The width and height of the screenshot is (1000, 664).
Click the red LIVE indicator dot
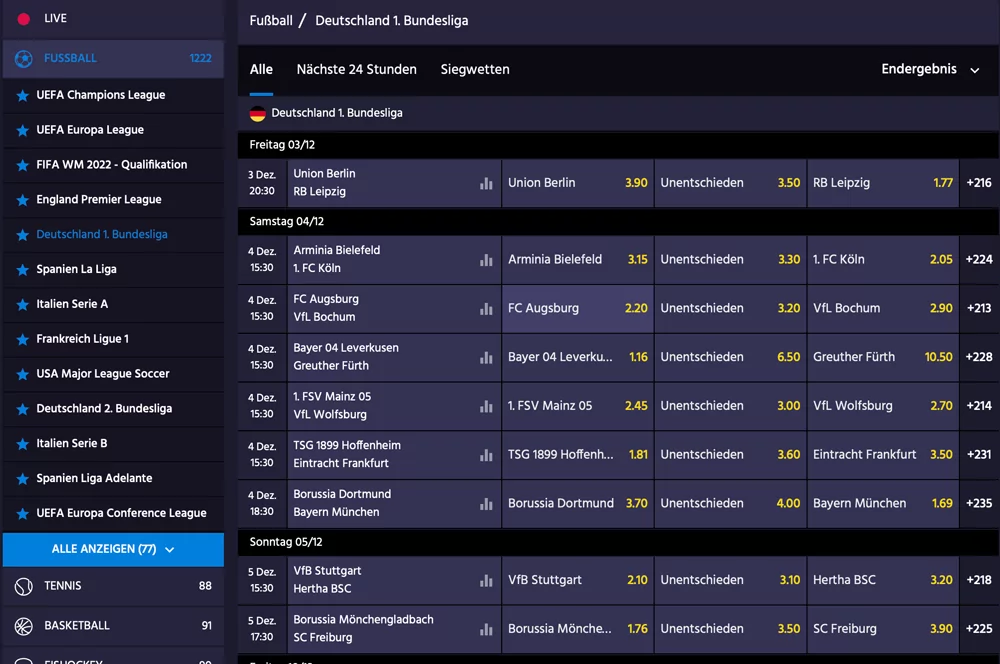[24, 19]
